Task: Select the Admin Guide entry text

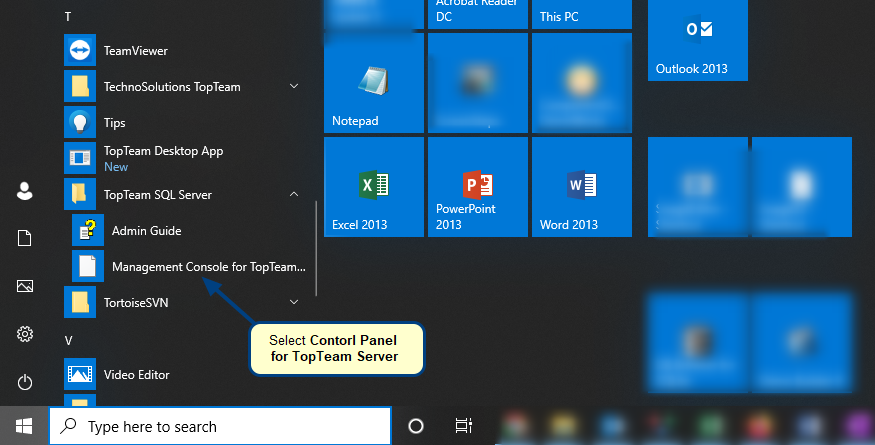Action: point(146,231)
